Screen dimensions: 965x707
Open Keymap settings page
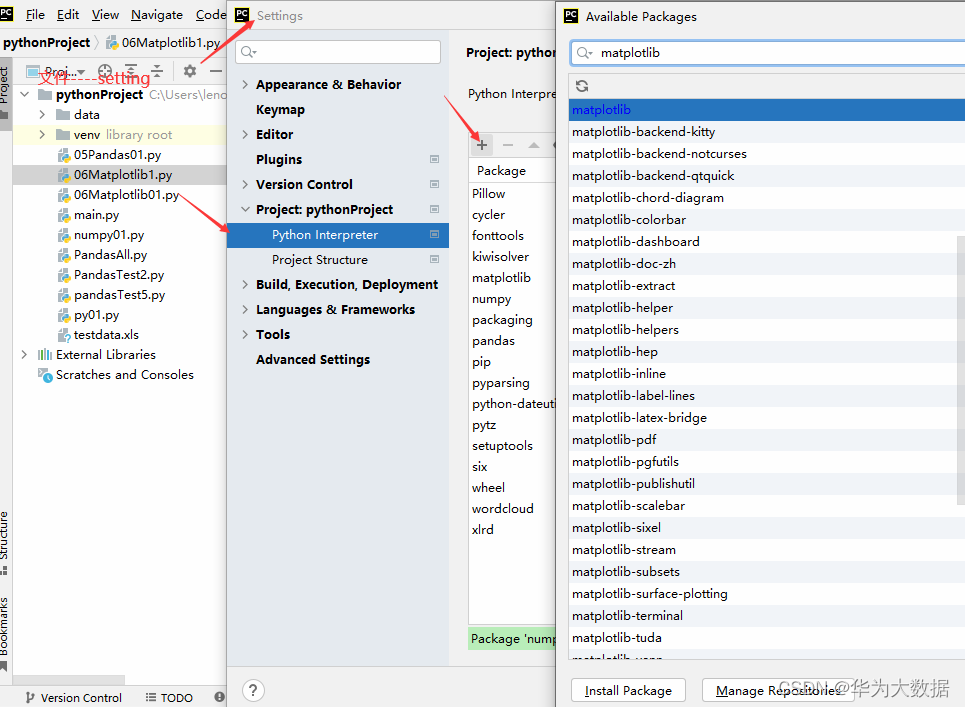[280, 110]
